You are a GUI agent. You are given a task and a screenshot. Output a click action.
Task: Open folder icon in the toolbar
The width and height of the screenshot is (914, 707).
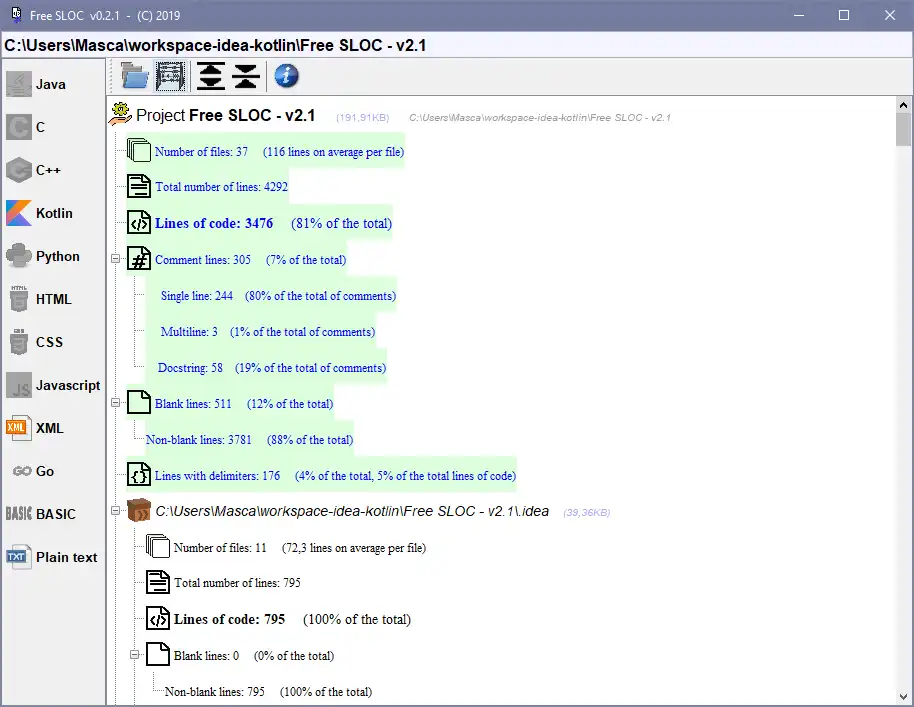click(x=135, y=76)
